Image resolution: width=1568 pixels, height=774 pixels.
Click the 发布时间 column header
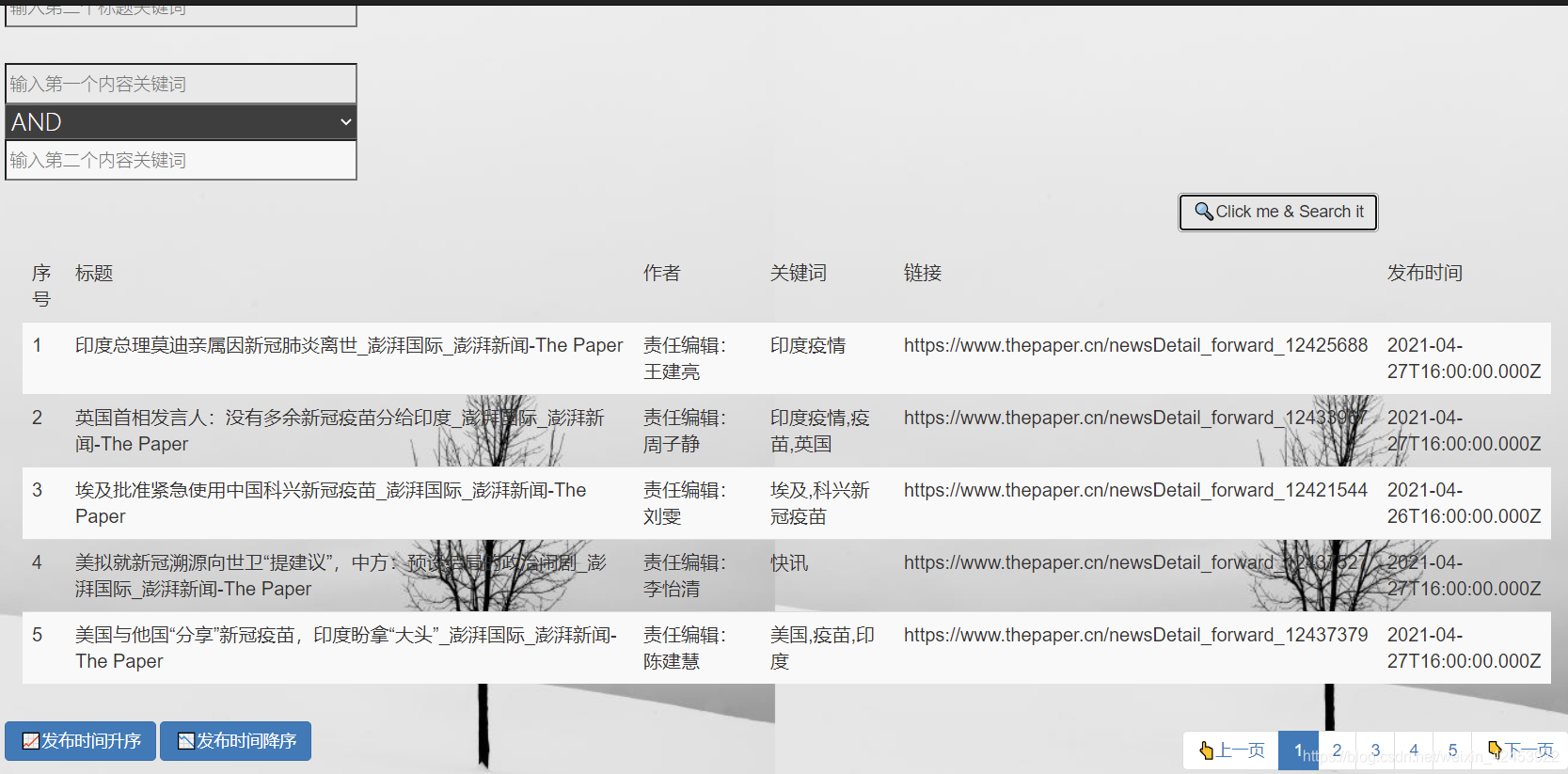tap(1425, 273)
